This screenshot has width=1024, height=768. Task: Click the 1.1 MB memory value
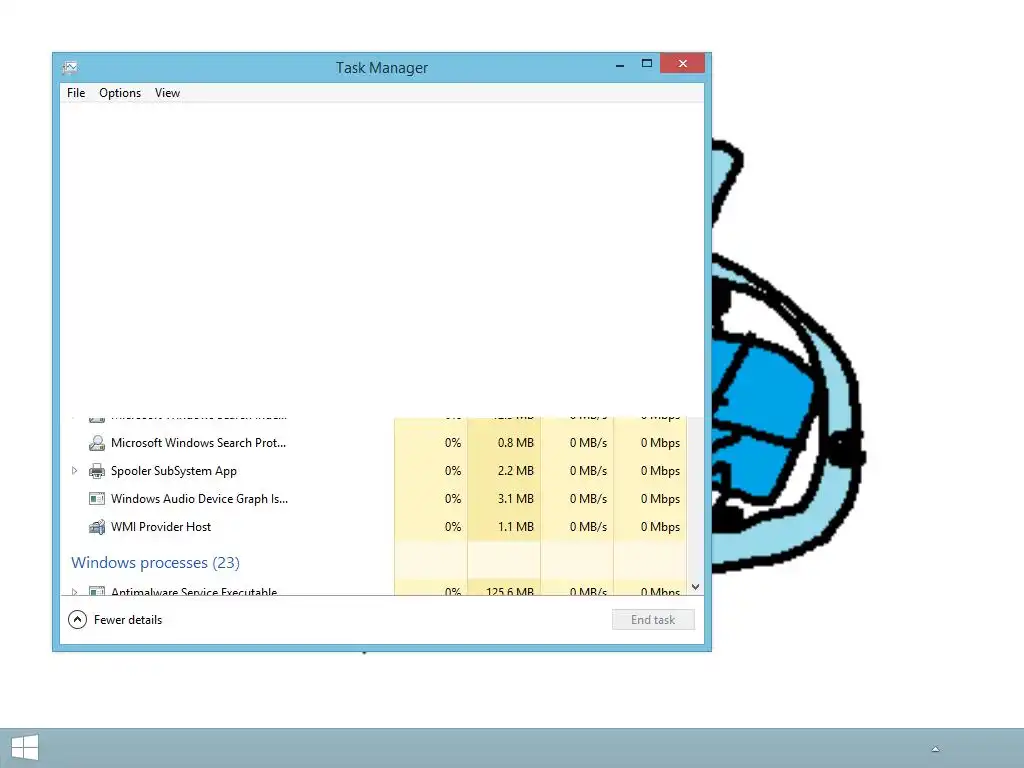click(x=515, y=527)
